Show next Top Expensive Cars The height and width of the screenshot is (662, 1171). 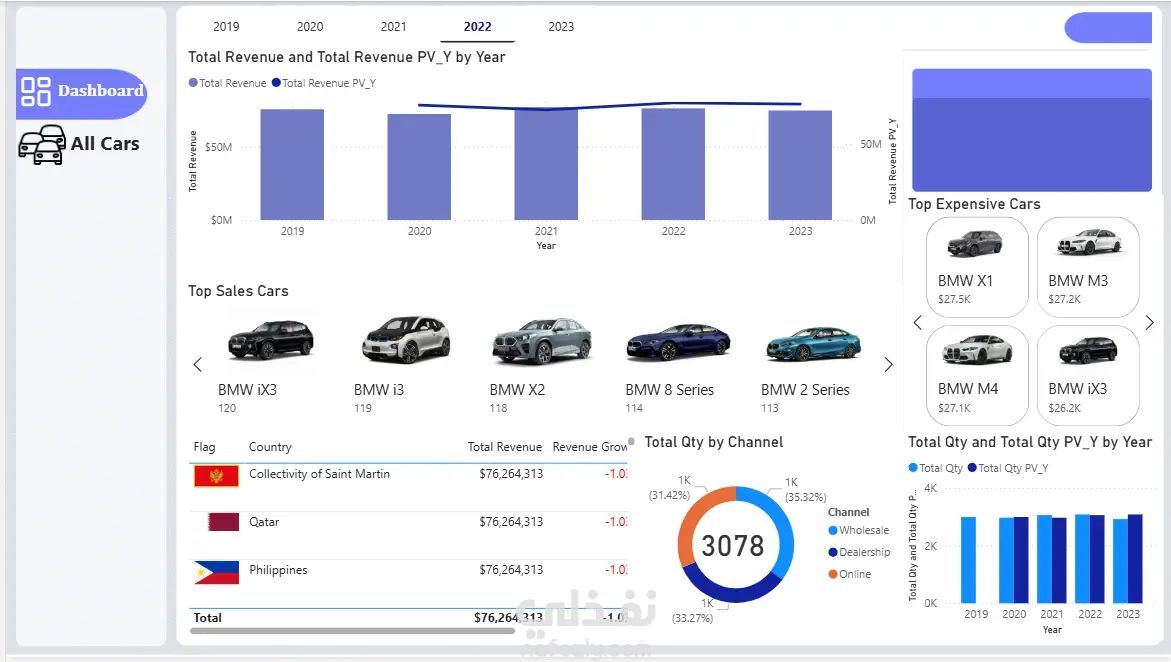point(1149,323)
